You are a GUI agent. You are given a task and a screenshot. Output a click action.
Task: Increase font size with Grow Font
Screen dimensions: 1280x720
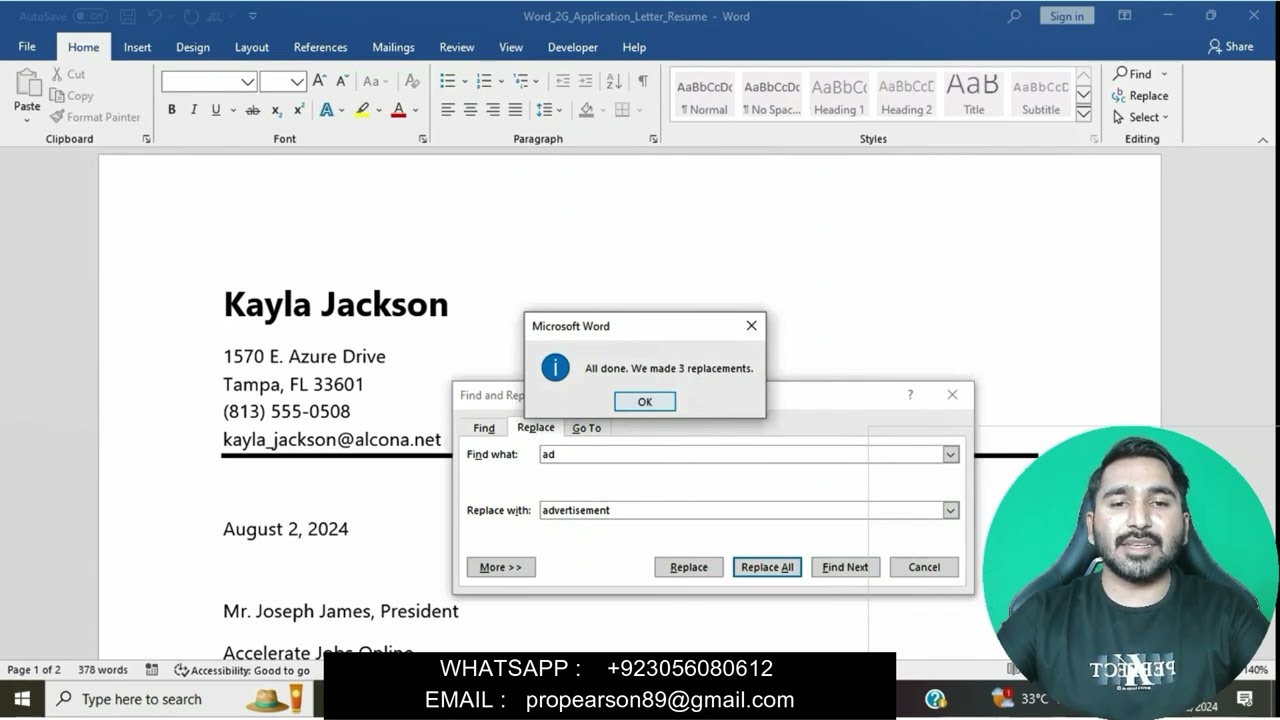(x=319, y=81)
